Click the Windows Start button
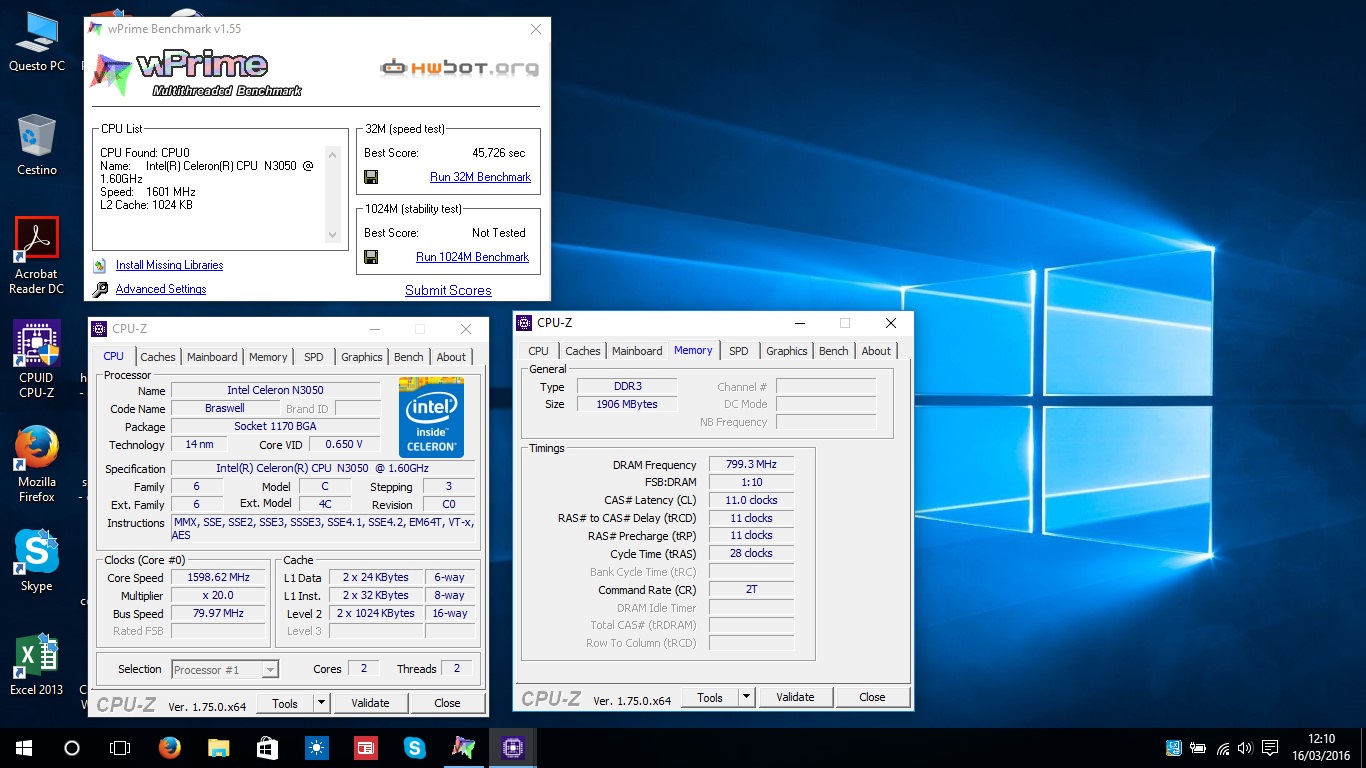This screenshot has width=1366, height=768. pos(23,747)
